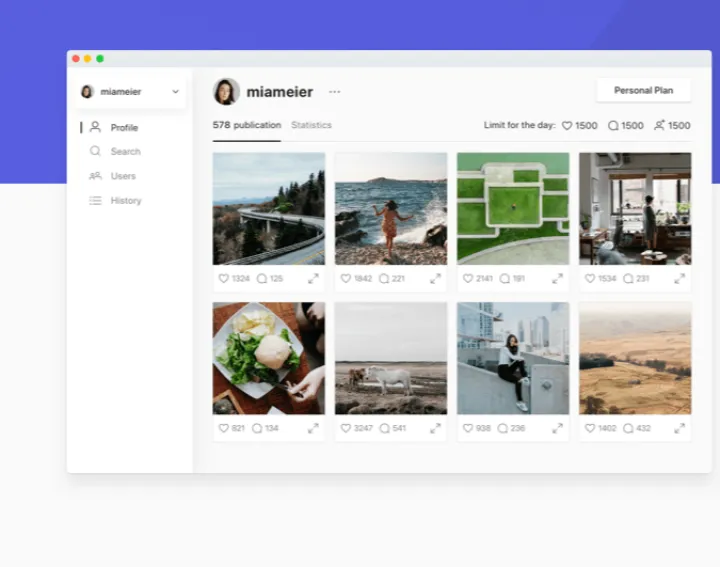Click the heart icon under the coastal road photo
Image resolution: width=720 pixels, height=567 pixels.
coord(224,279)
